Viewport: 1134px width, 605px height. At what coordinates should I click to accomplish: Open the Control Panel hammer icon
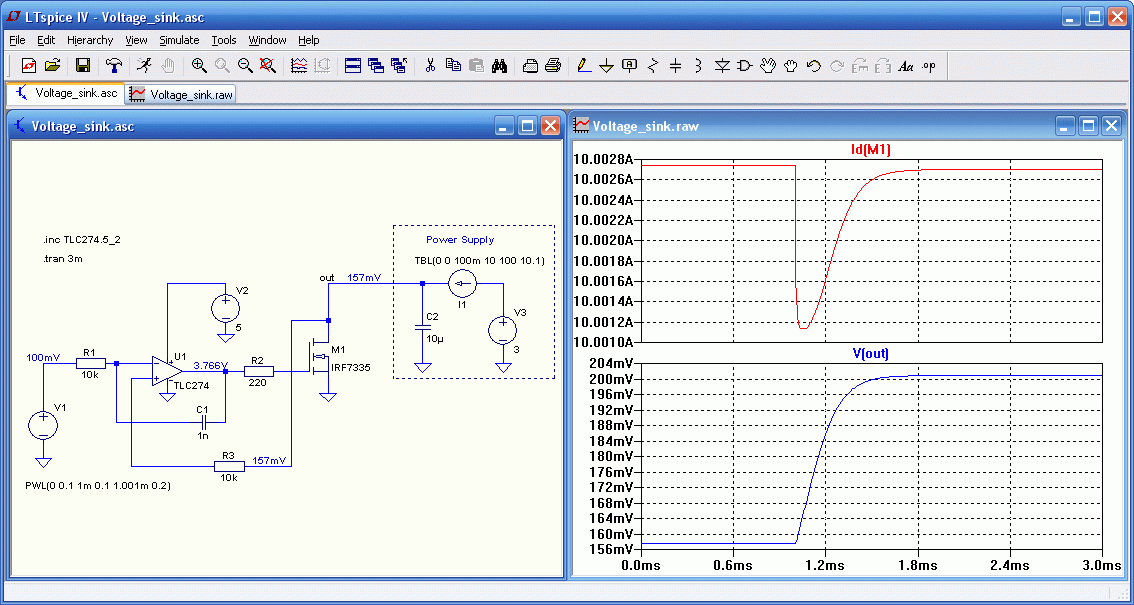pyautogui.click(x=114, y=66)
